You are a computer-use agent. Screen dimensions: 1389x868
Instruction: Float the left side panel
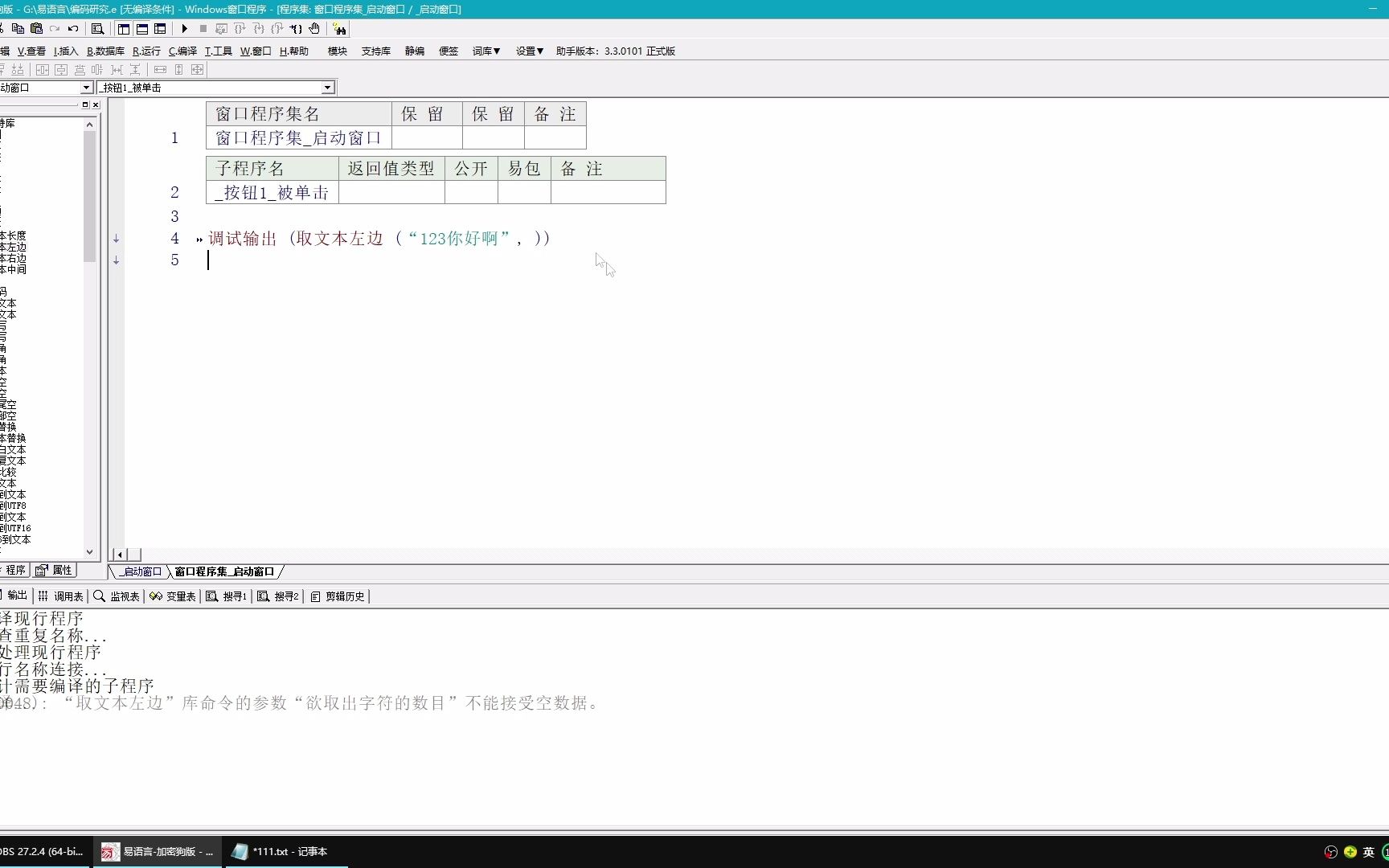click(x=85, y=104)
